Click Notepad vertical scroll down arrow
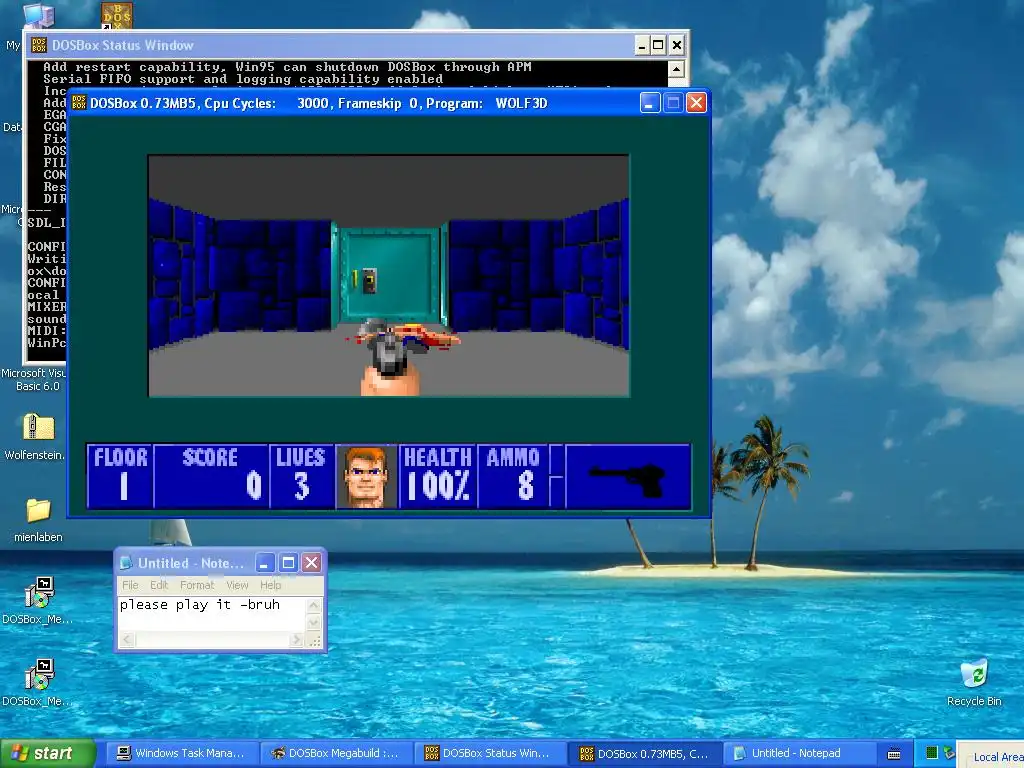This screenshot has width=1024, height=768. click(313, 624)
